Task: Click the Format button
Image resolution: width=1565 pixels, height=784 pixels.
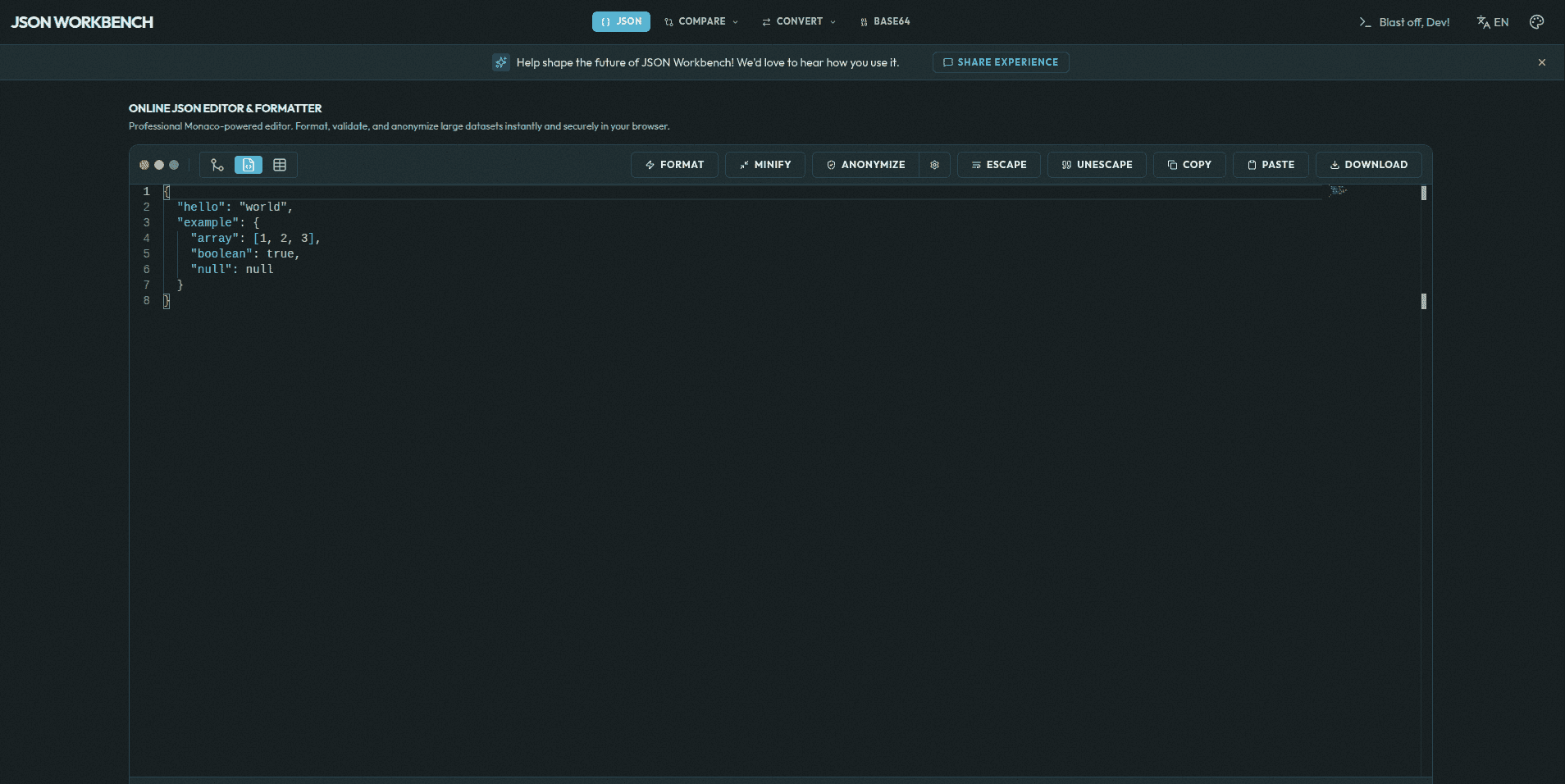Action: pyautogui.click(x=674, y=165)
